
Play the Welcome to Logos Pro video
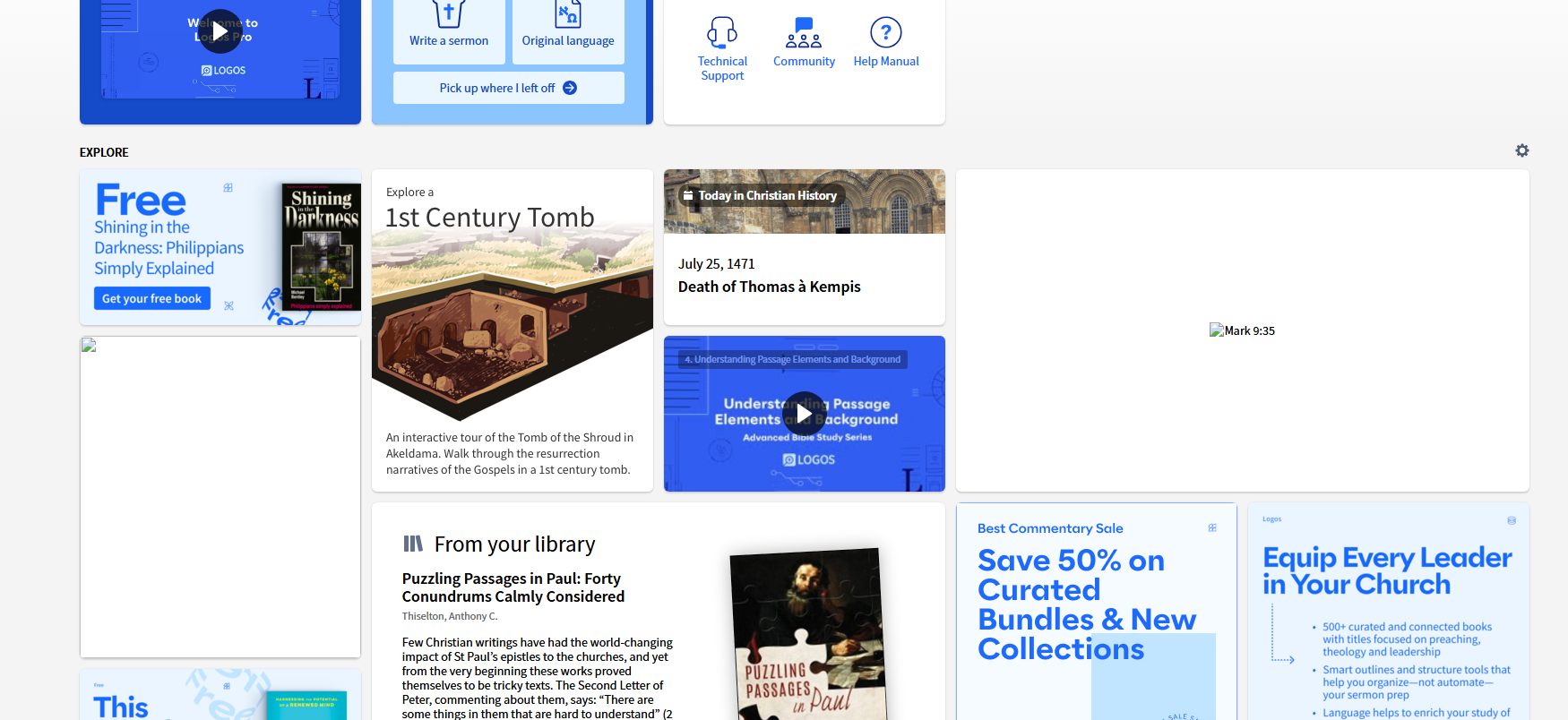[x=220, y=31]
